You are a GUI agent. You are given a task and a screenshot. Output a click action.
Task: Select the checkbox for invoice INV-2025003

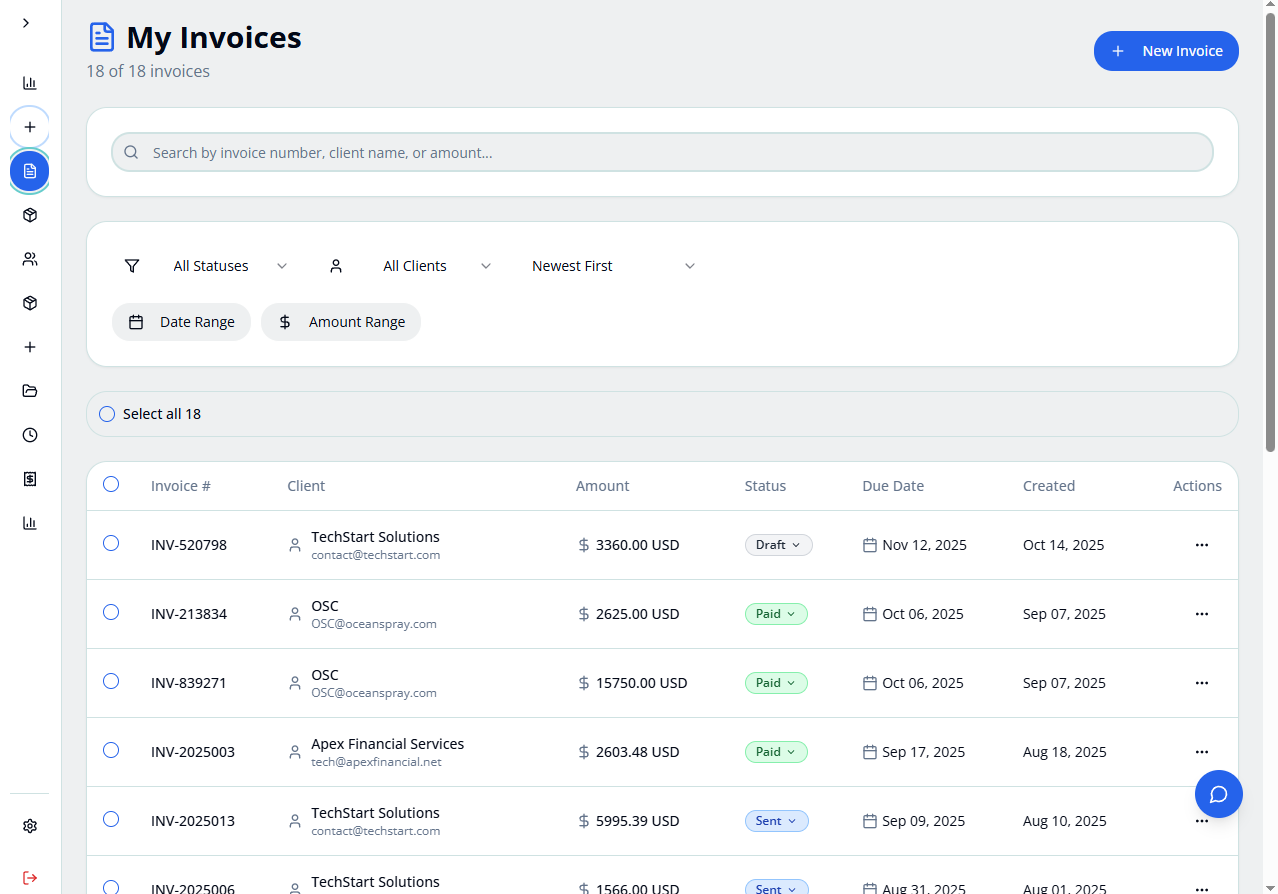pos(110,749)
